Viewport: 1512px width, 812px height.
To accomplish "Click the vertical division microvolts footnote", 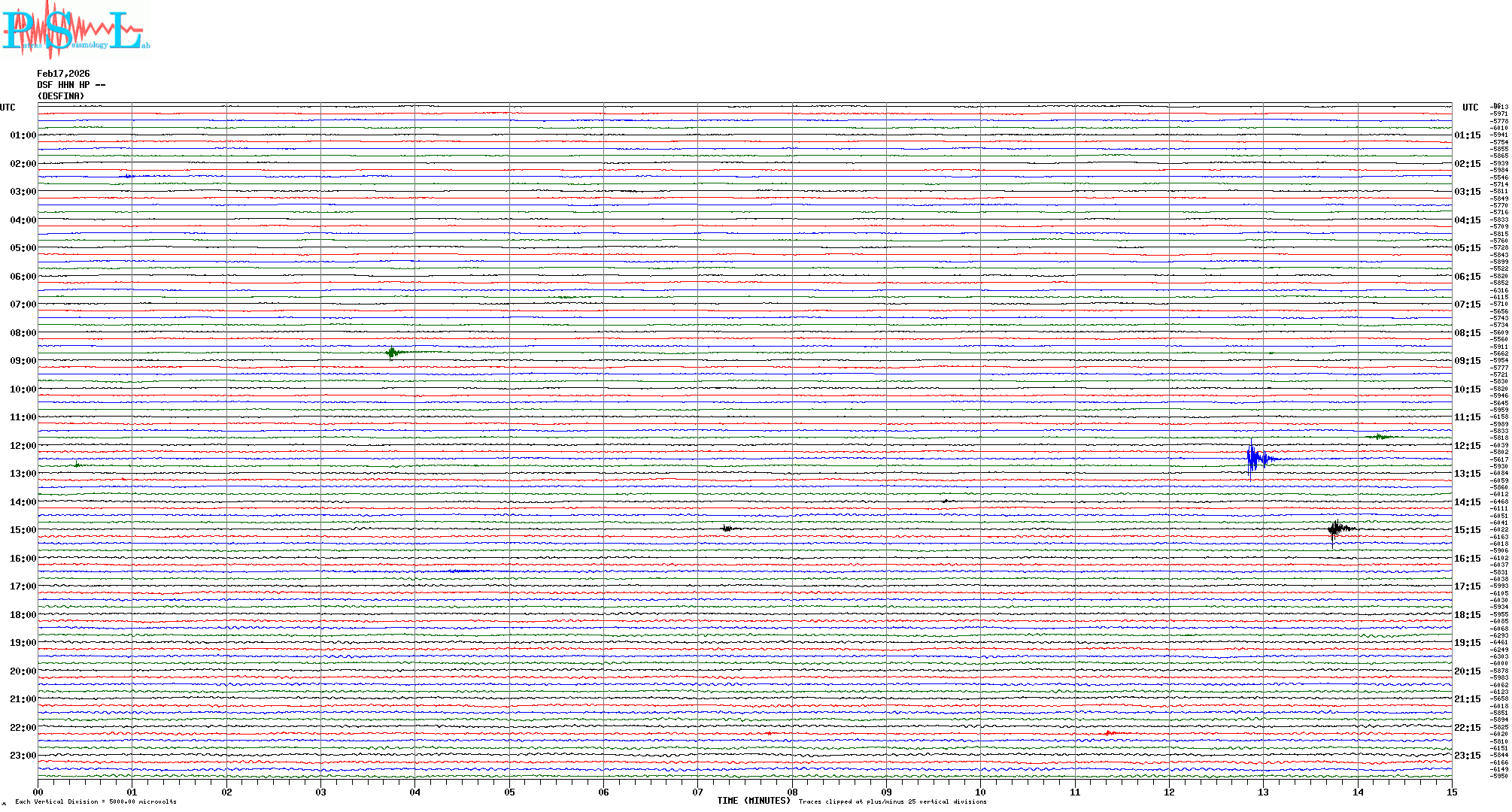I will pyautogui.click(x=96, y=801).
